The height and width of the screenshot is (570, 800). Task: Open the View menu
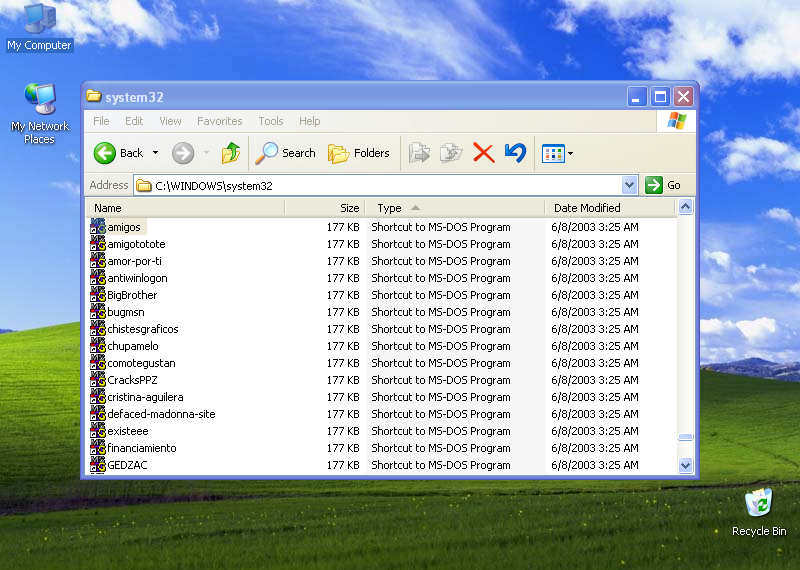[170, 121]
